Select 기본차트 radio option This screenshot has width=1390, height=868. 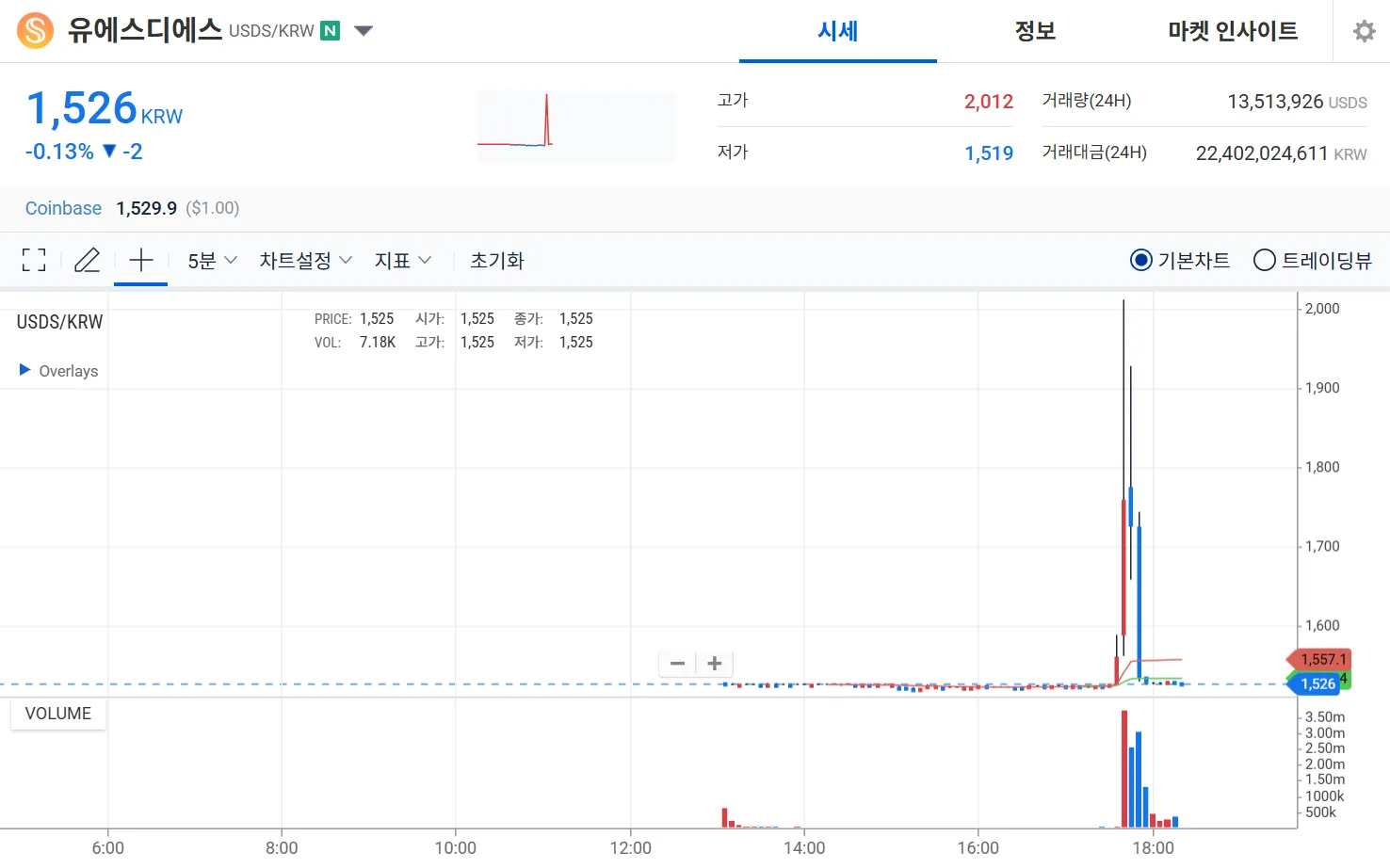[1140, 261]
